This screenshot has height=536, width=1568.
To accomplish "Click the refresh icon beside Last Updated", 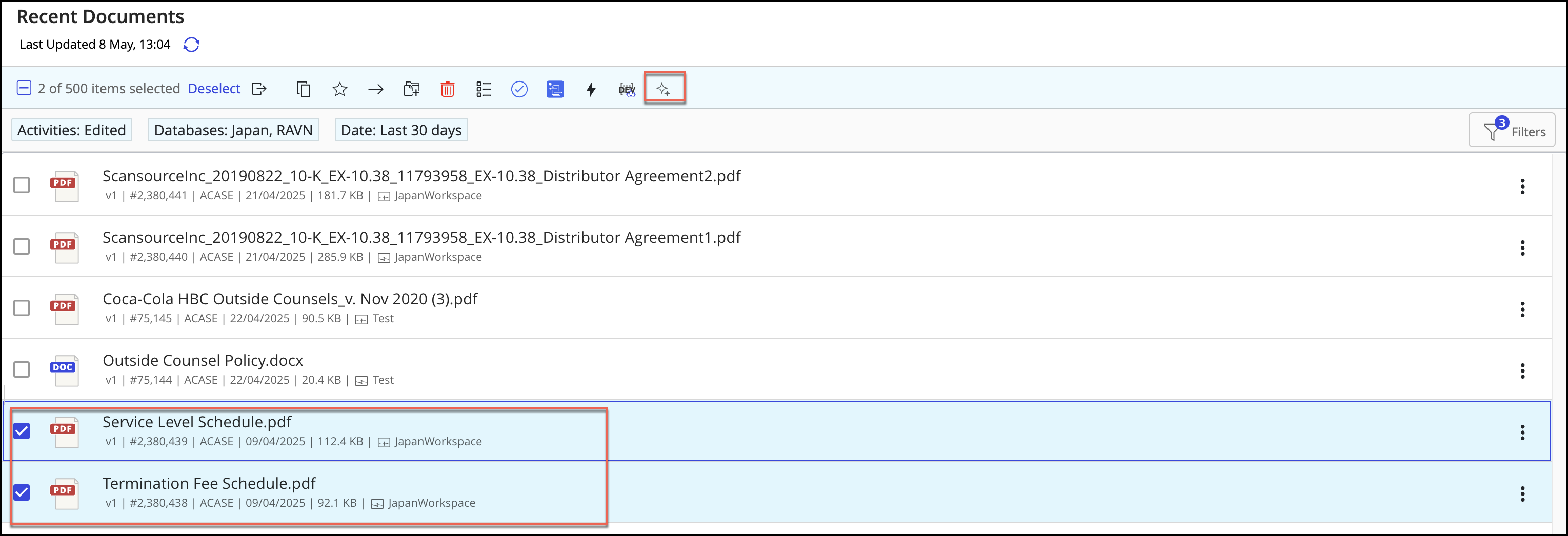I will point(191,45).
